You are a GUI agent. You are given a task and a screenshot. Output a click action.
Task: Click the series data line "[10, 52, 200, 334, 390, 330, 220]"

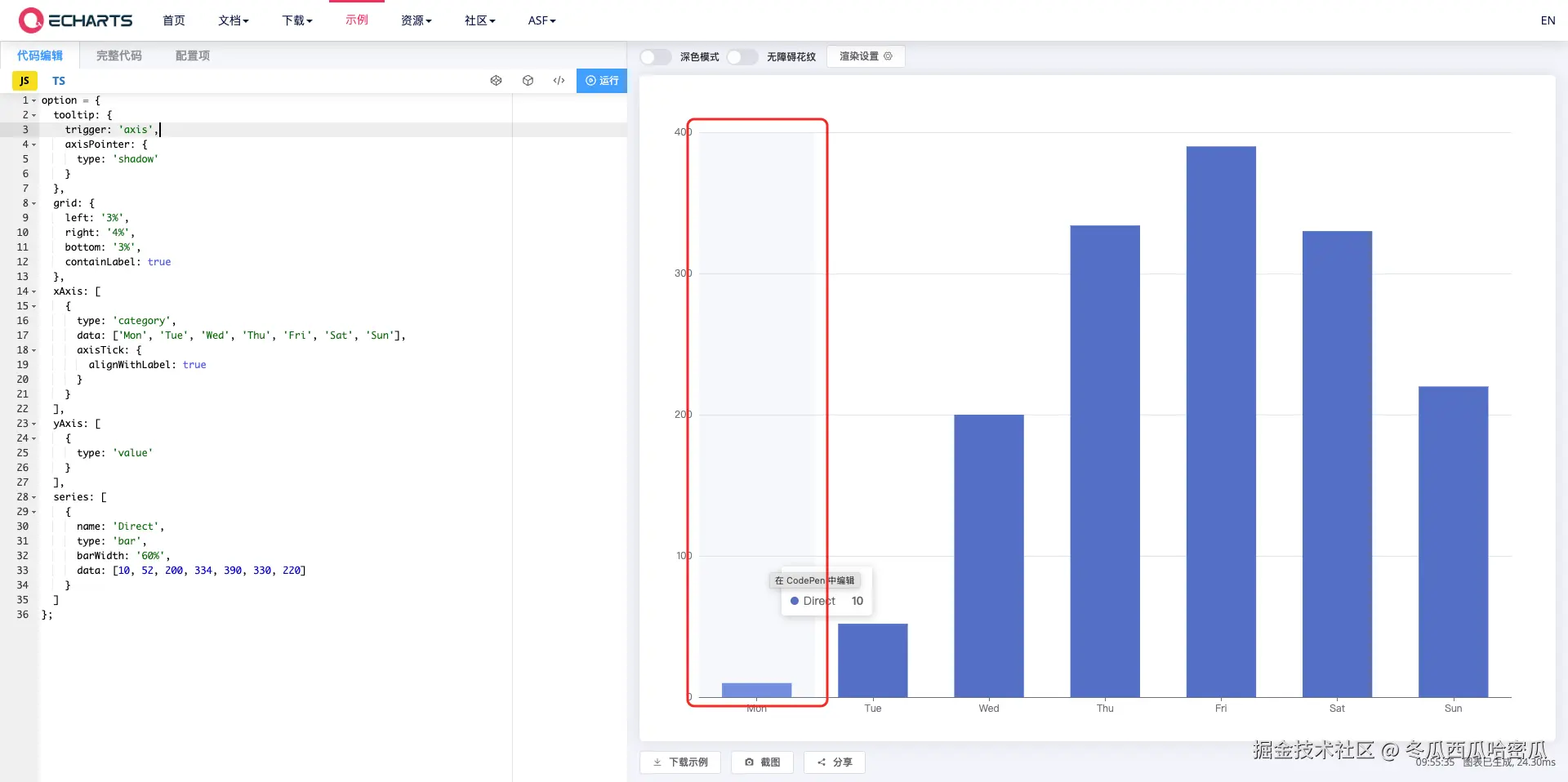coord(192,571)
